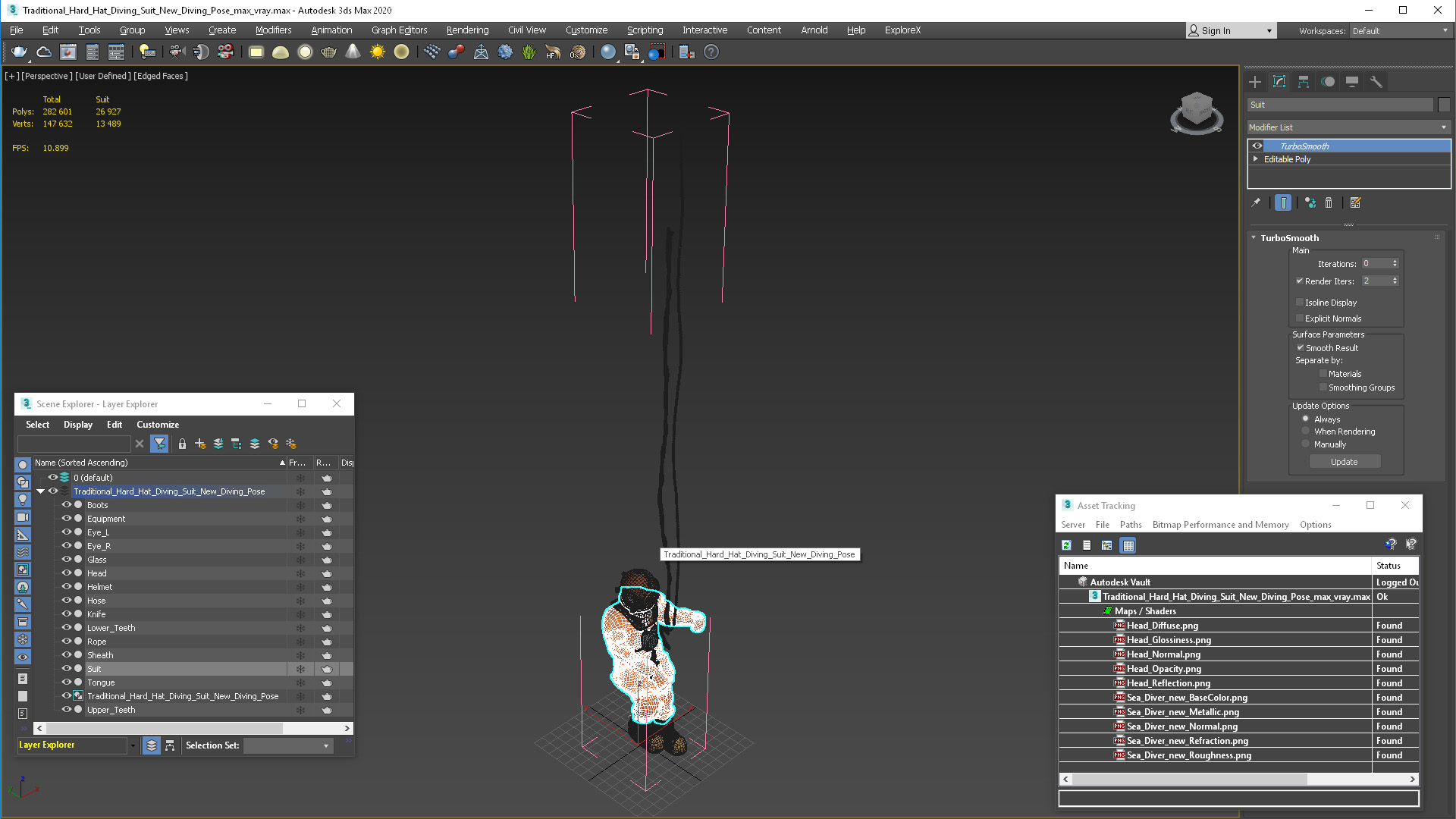Click Make Unique modifier icon
The height and width of the screenshot is (819, 1456).
click(1310, 202)
